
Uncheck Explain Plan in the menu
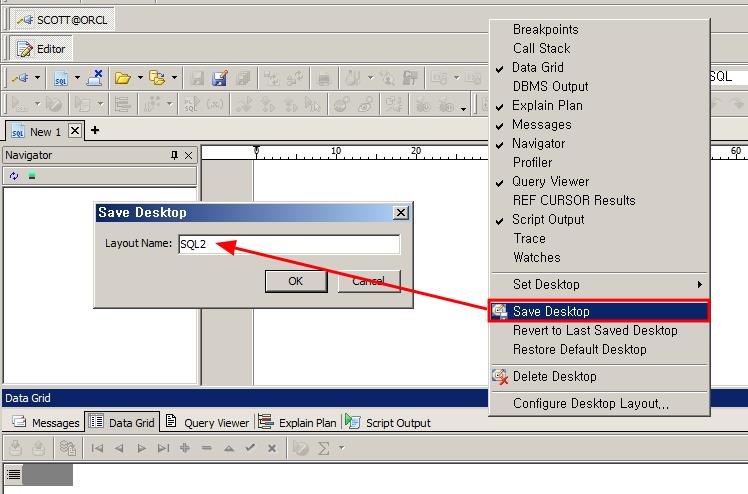pos(546,105)
